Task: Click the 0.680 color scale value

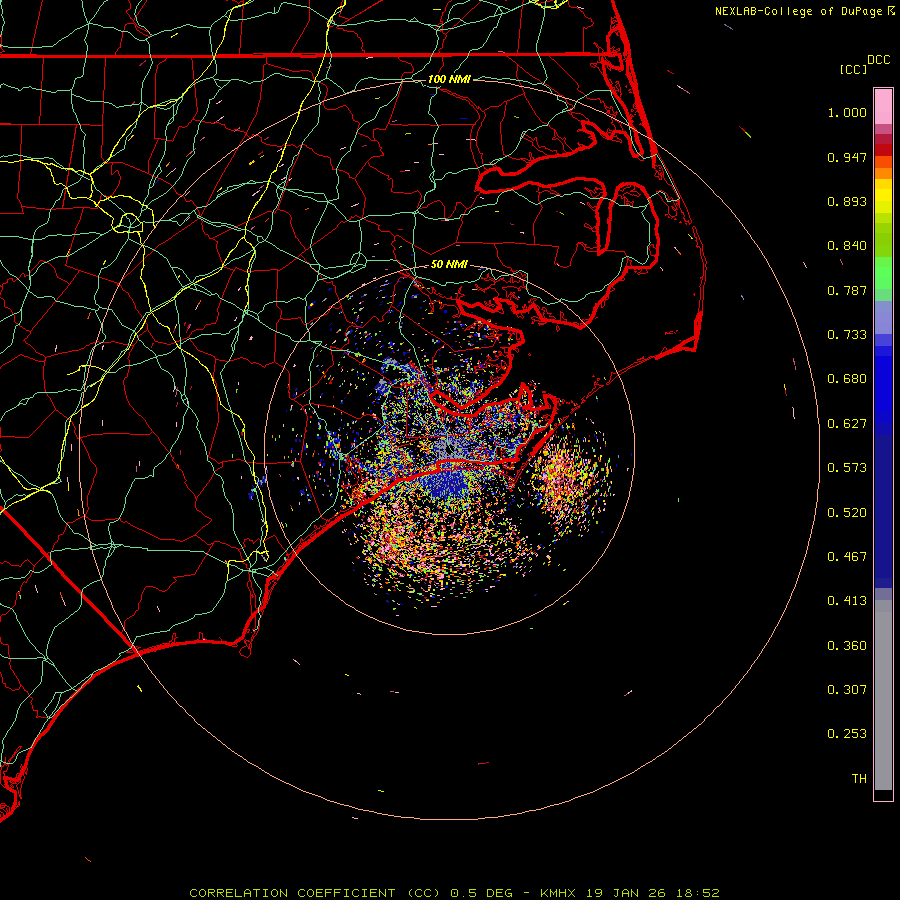Action: click(847, 379)
